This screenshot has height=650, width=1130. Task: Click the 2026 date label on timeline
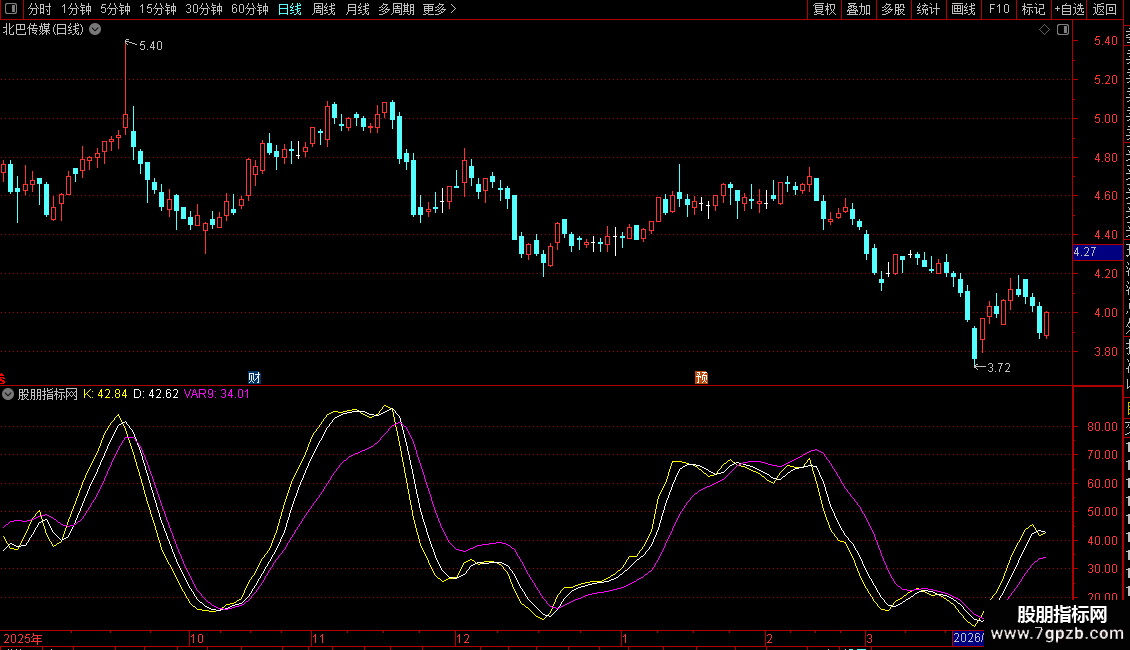pos(968,638)
